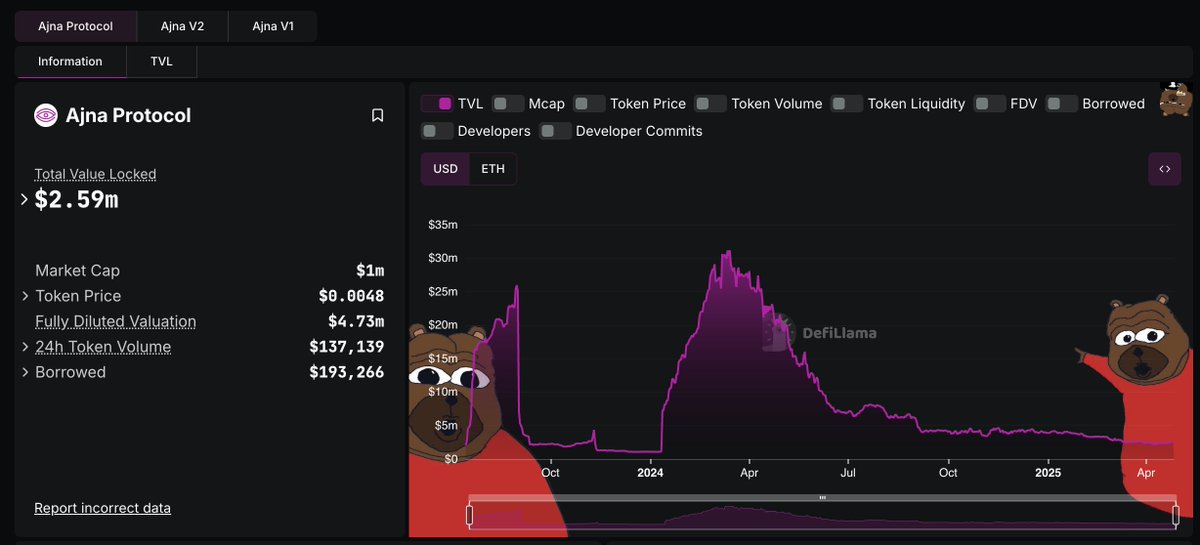
Task: Show Developer Commits on the chart
Action: click(x=555, y=131)
